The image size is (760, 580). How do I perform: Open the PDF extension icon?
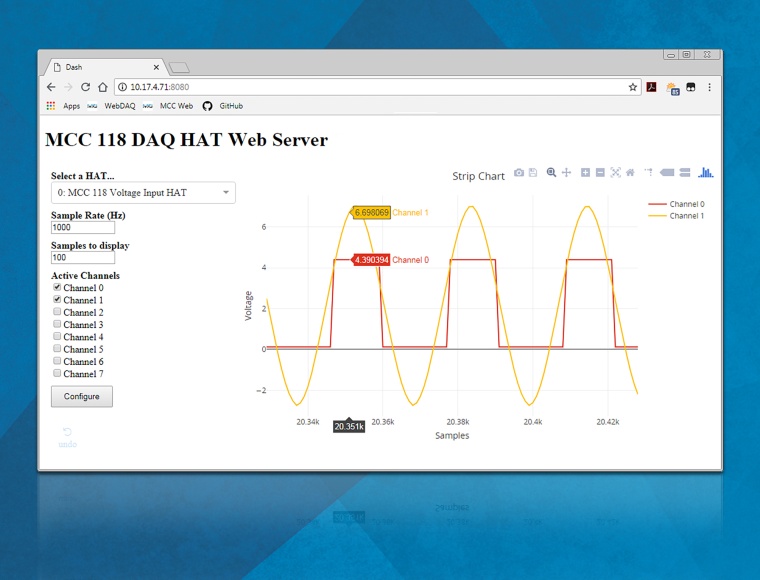pos(651,87)
